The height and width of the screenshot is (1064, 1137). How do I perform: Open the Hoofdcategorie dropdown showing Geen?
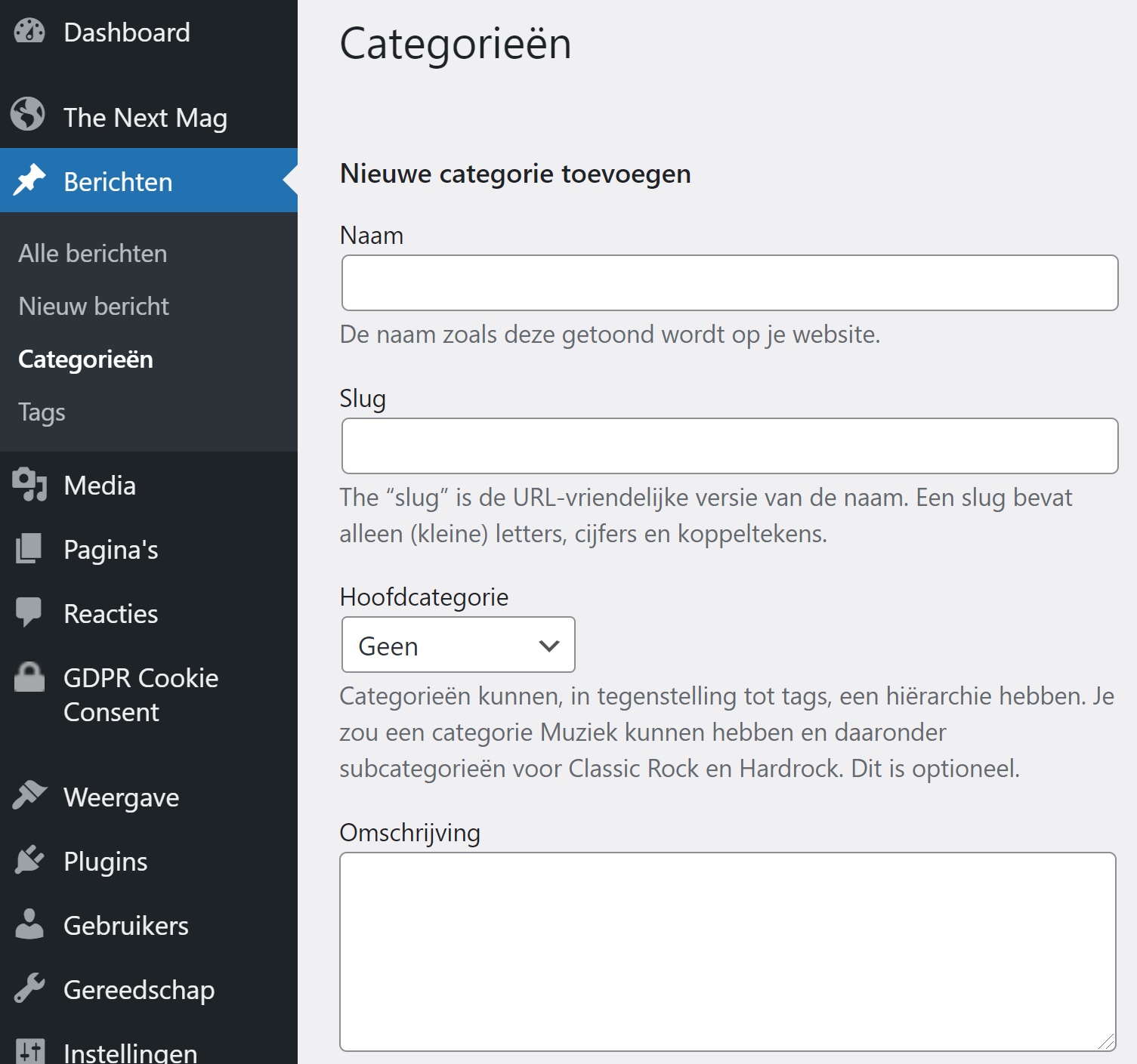tap(459, 645)
